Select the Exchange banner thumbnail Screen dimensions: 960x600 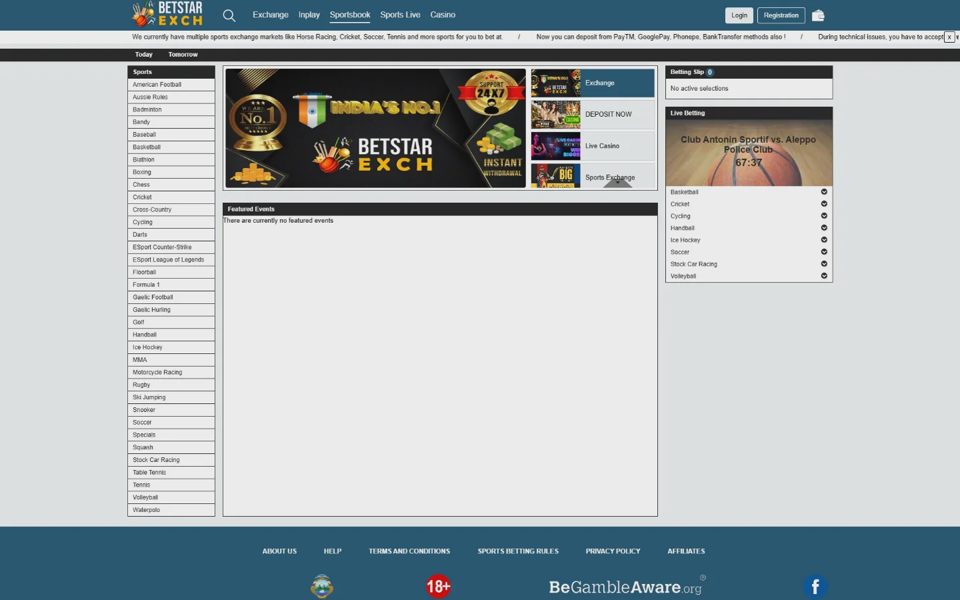pos(593,83)
